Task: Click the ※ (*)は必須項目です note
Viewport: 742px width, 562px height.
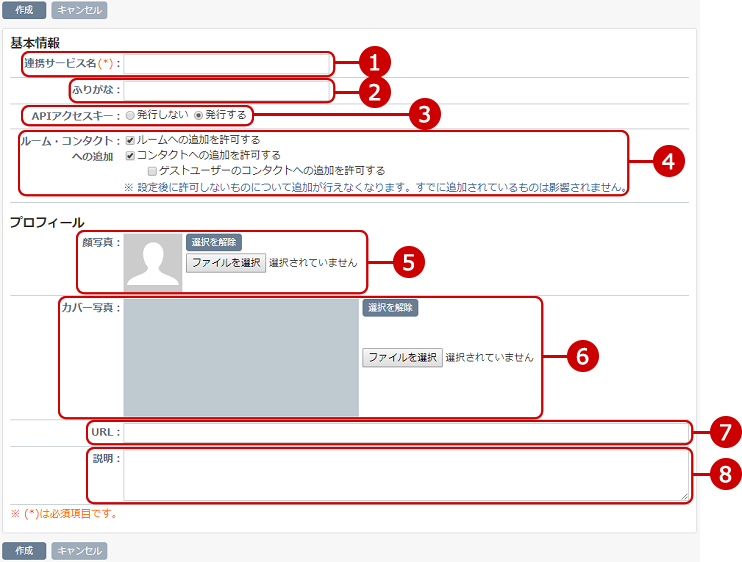Action: [64, 514]
